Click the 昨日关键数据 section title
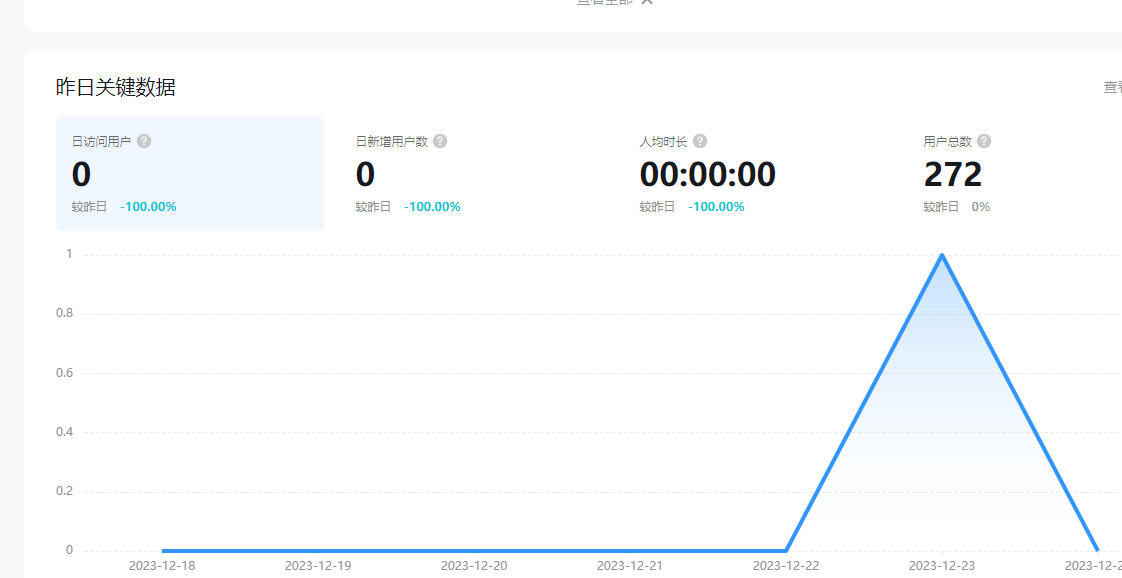 pyautogui.click(x=116, y=88)
